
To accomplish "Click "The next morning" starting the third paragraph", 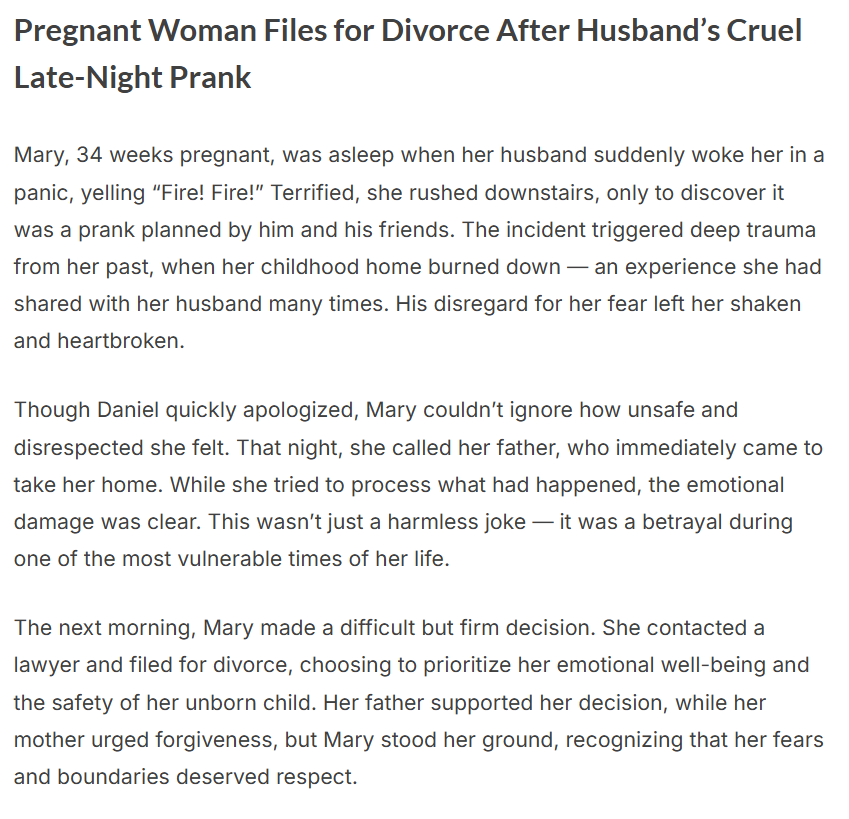I will [104, 628].
